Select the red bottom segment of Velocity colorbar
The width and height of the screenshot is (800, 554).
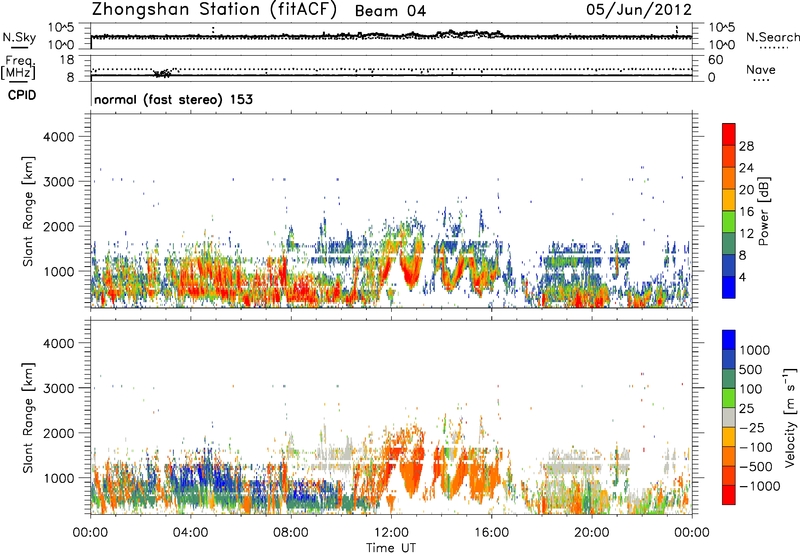tap(729, 495)
